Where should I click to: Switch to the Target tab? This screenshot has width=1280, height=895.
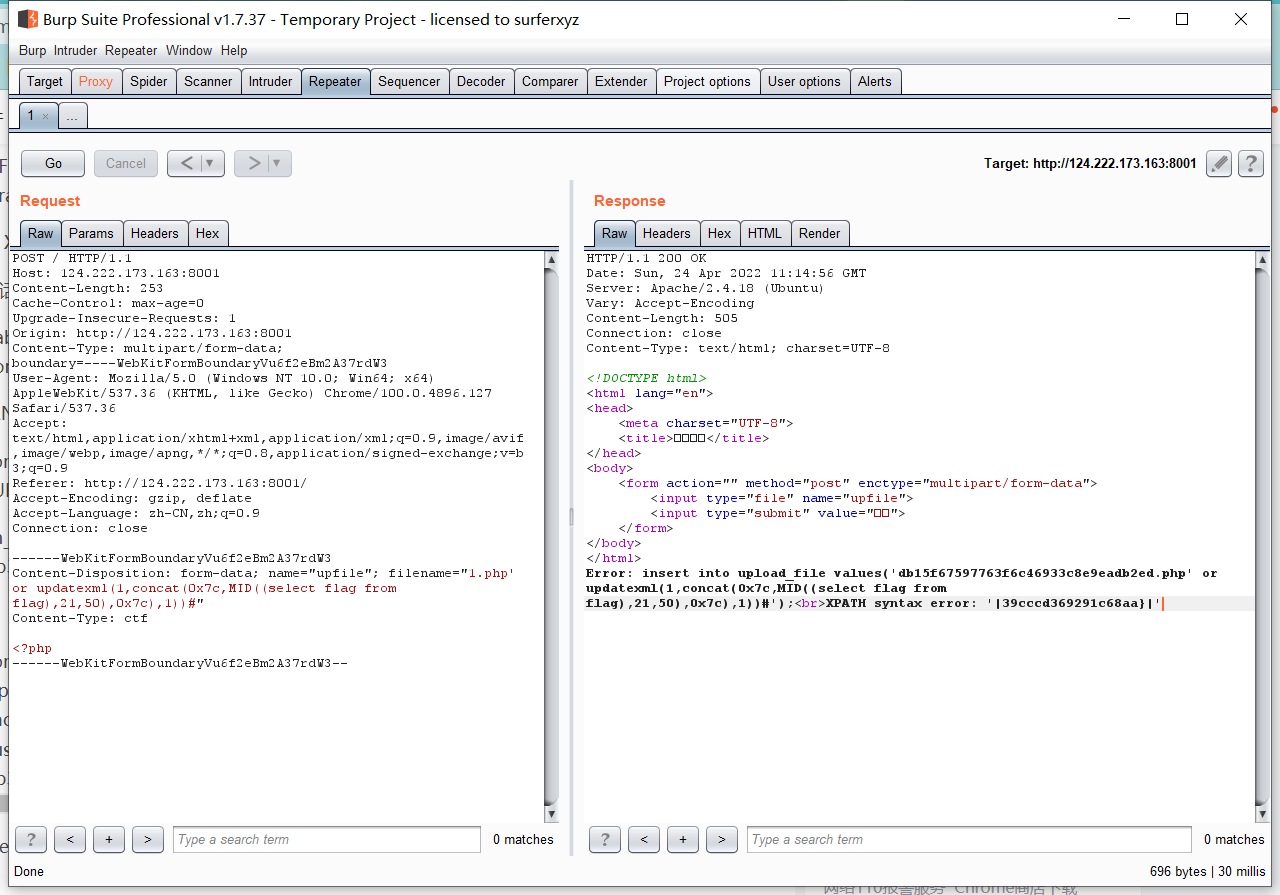pos(45,82)
